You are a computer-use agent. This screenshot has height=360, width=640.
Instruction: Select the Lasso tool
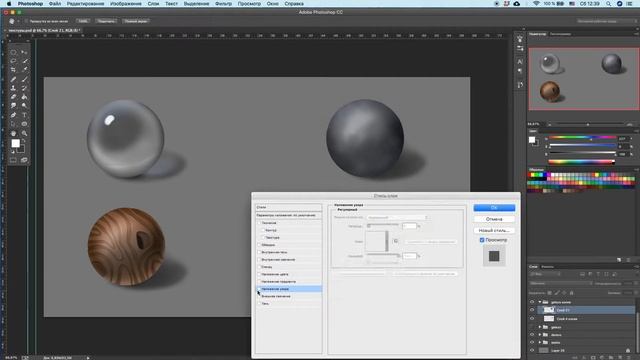click(13, 61)
